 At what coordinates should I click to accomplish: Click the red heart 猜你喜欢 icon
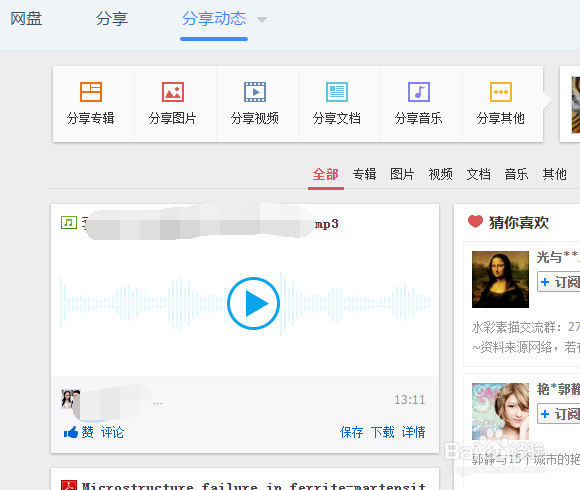[475, 222]
